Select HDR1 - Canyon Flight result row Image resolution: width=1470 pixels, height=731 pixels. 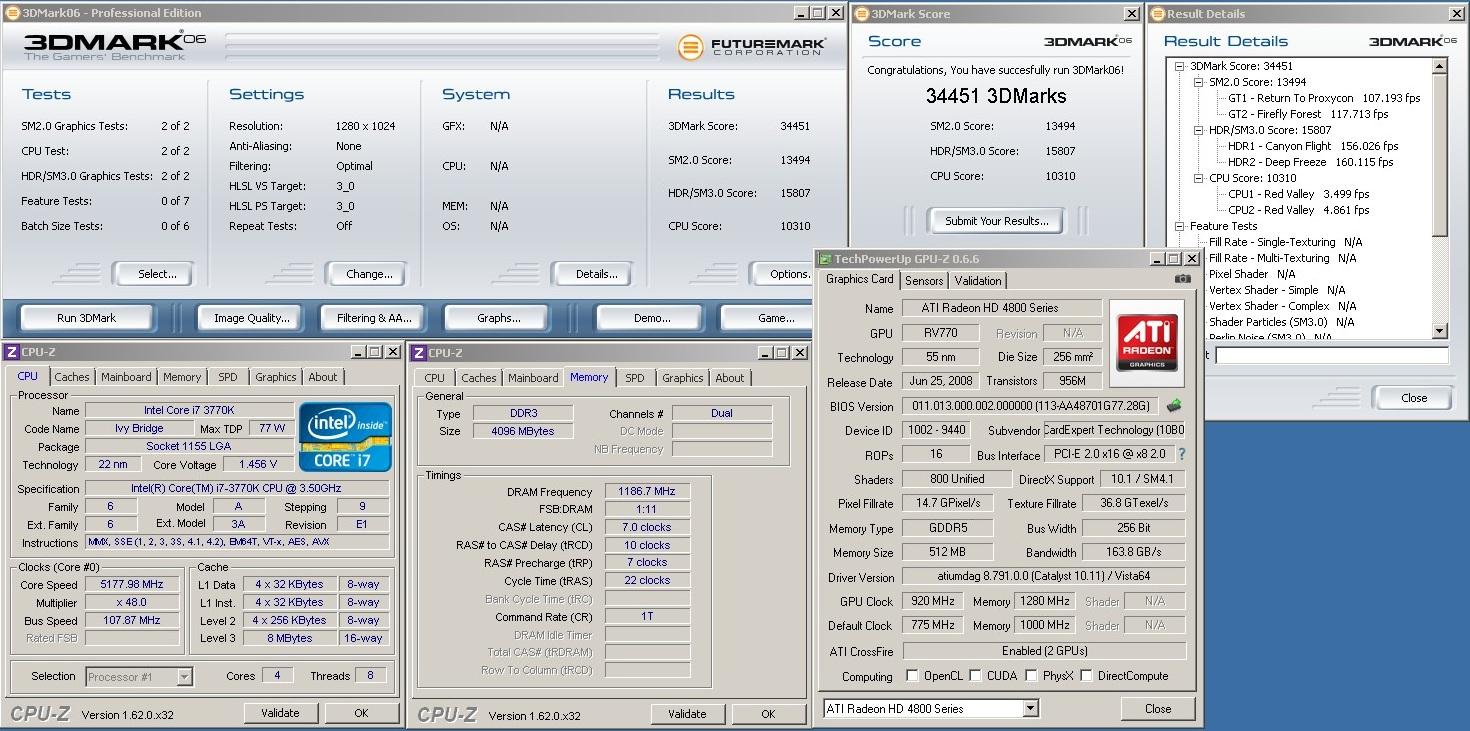click(x=1312, y=146)
